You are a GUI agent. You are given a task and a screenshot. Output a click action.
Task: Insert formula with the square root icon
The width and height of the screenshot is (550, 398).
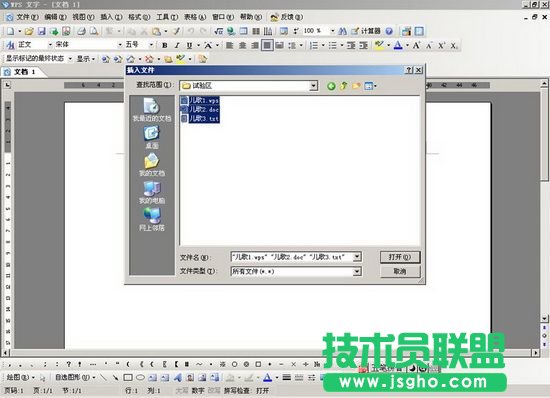pyautogui.click(x=219, y=31)
